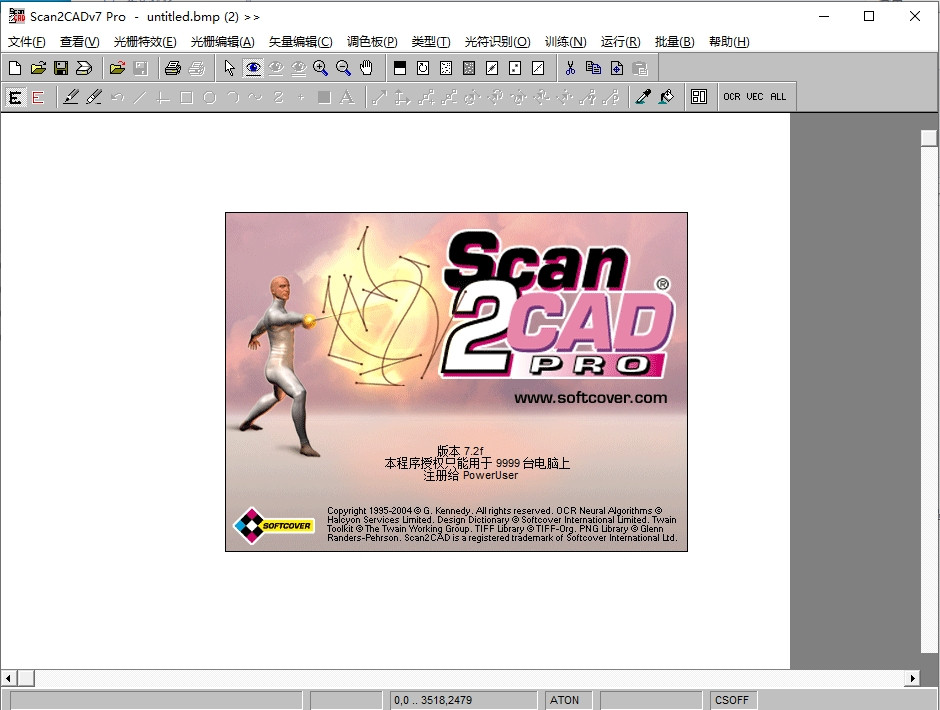Click the ATON status bar field
Viewport: 940px width, 710px height.
point(568,700)
